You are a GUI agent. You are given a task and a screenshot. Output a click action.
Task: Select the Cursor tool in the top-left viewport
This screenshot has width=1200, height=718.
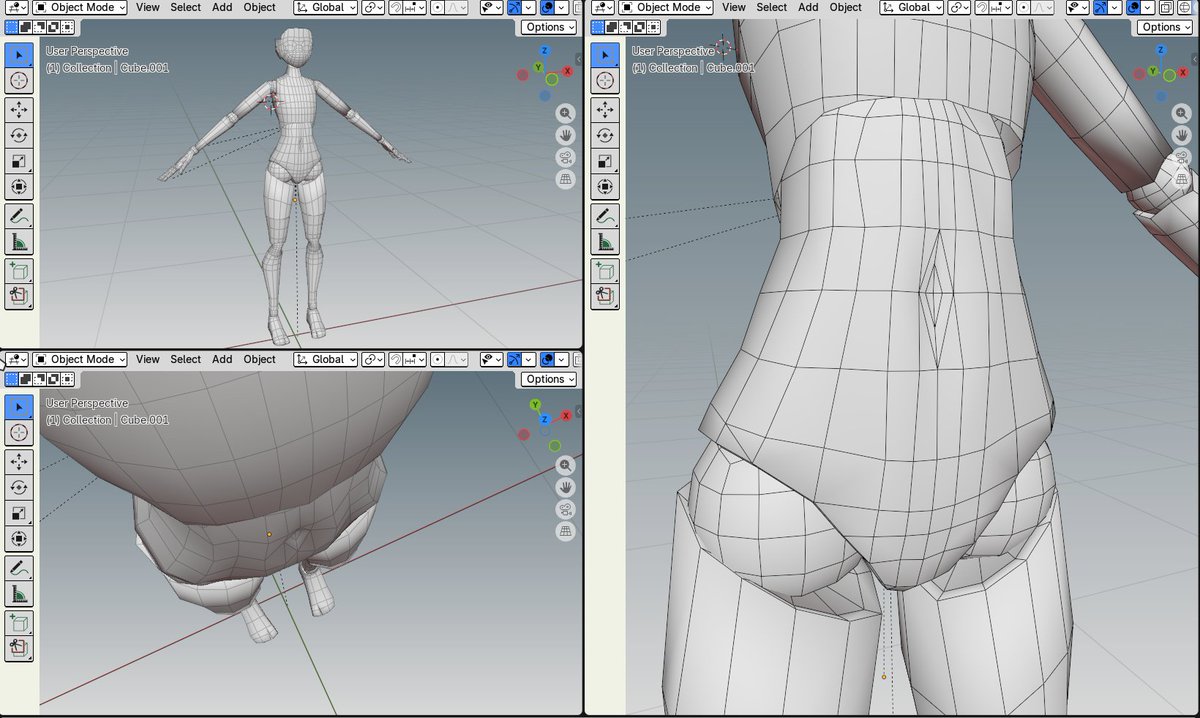click(x=19, y=80)
